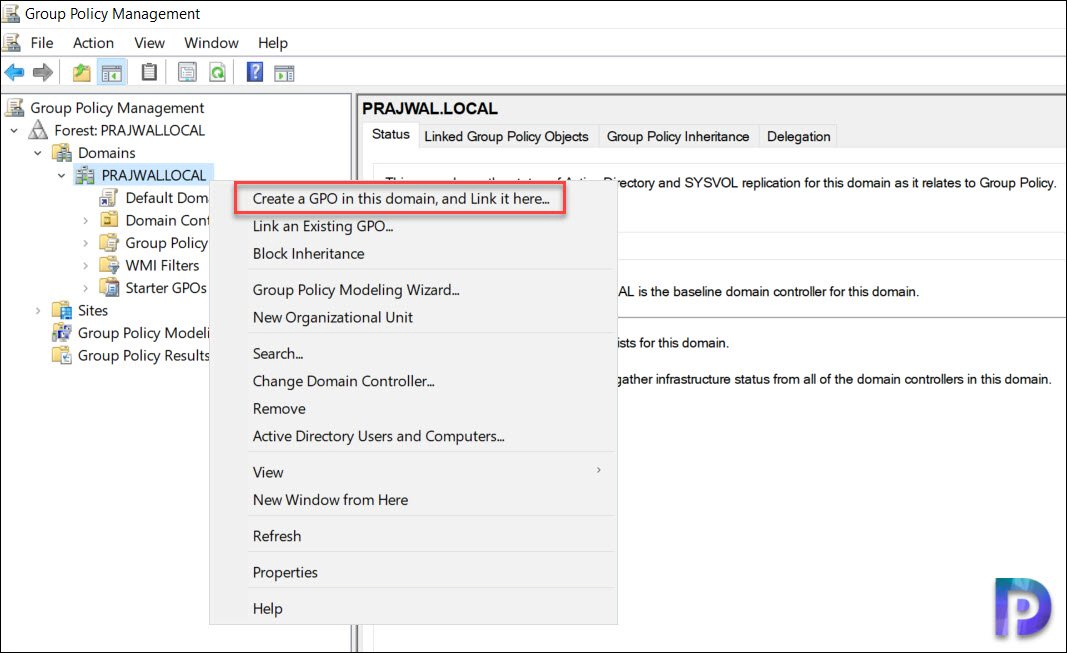Click the Default Domain policy shortcut icon
Viewport: 1067px width, 653px height.
(109, 198)
